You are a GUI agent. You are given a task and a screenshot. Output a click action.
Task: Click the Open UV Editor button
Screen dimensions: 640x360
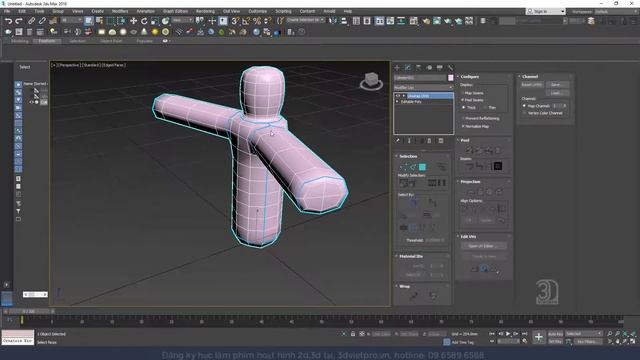(x=484, y=246)
